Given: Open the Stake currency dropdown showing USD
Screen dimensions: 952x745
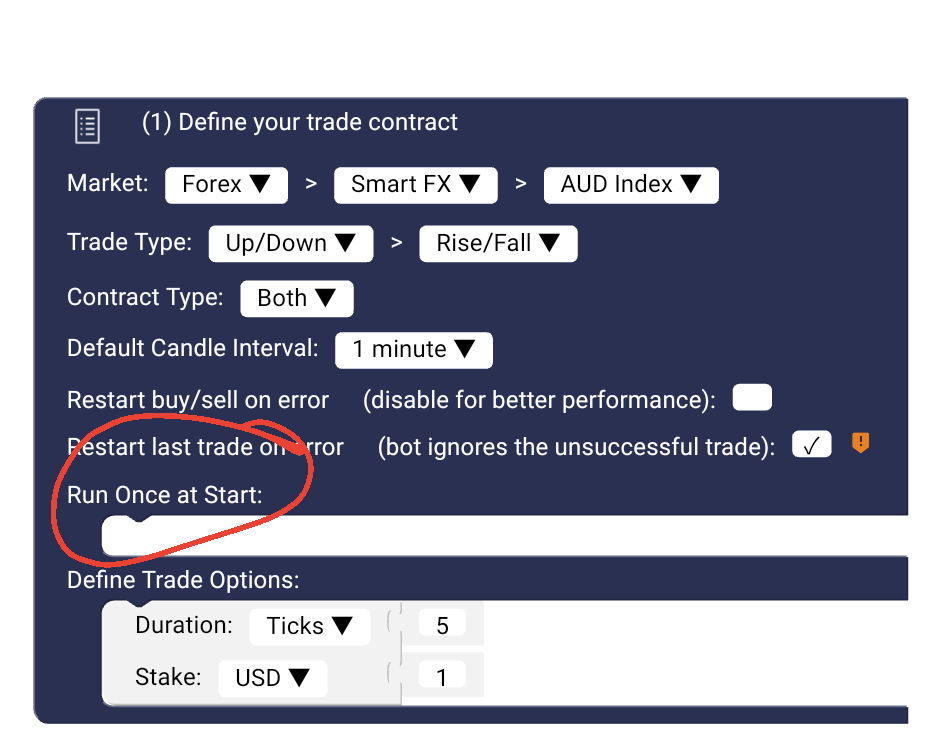Looking at the screenshot, I should point(272,677).
